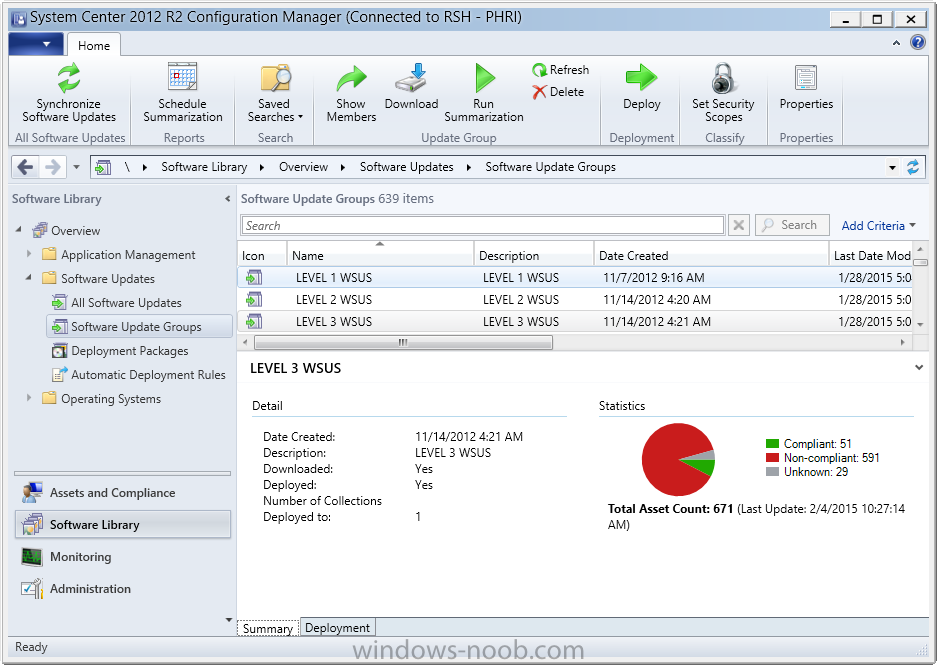Click Software Library in breadcrumb path
This screenshot has height=665, width=937.
204,167
